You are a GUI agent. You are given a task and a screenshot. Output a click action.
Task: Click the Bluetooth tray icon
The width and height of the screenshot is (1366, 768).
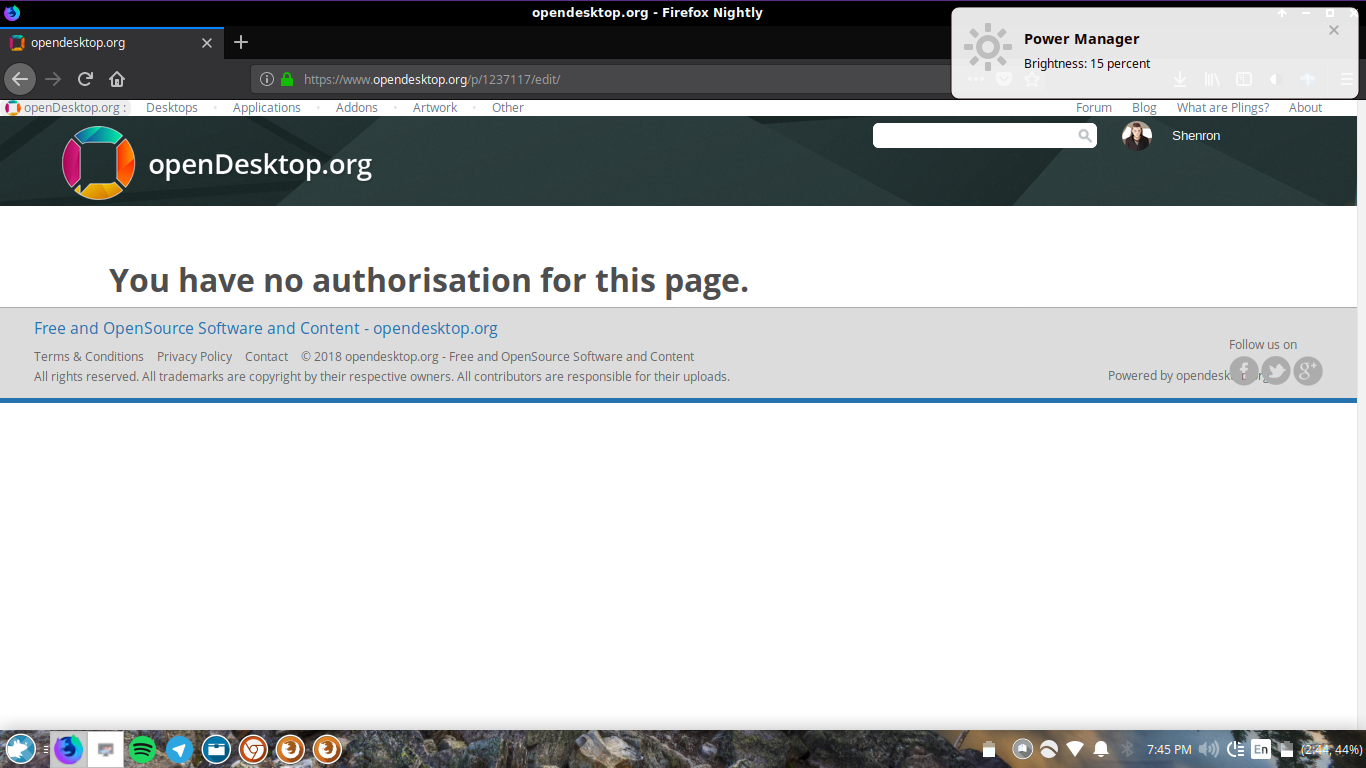(1127, 749)
